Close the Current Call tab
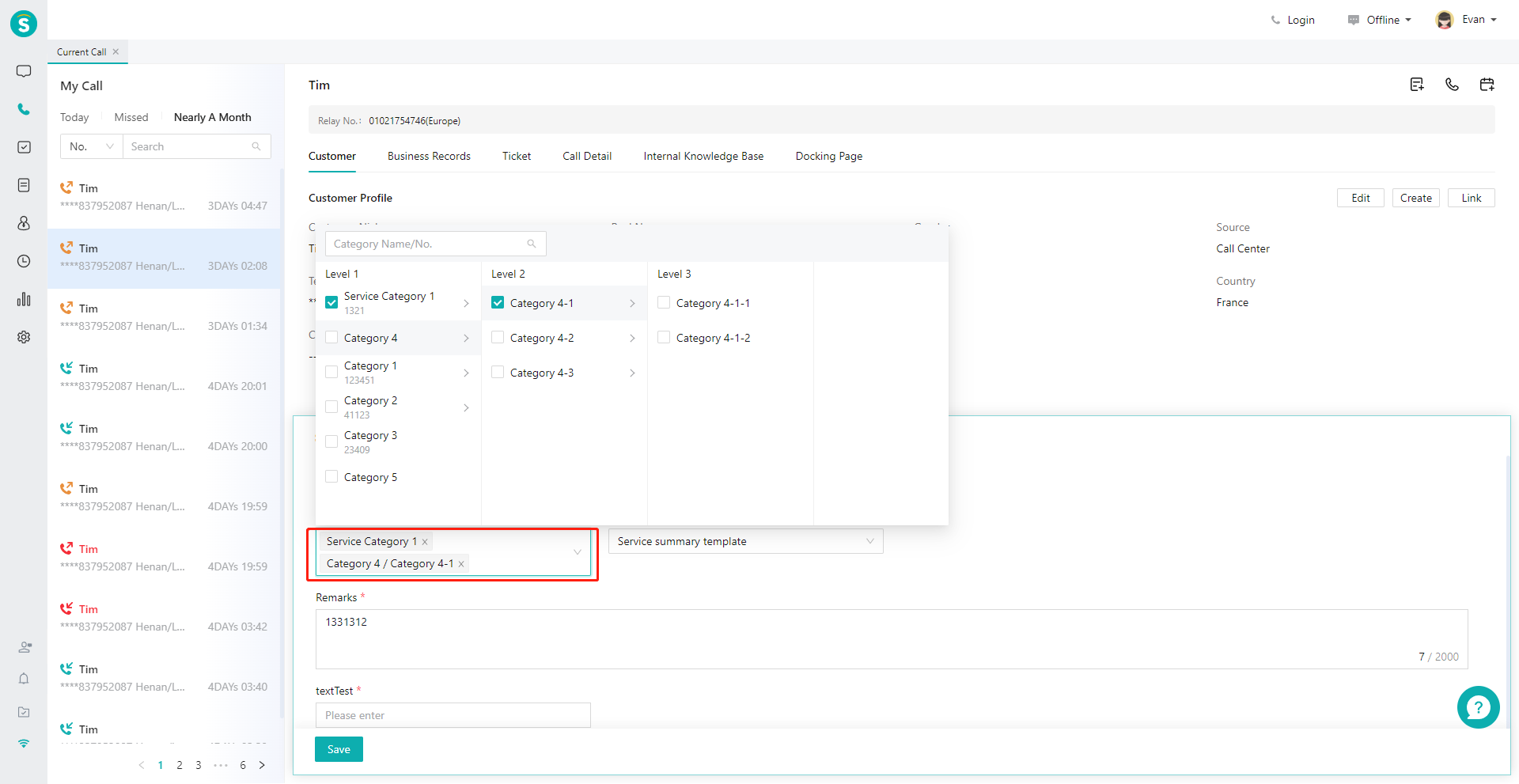Screen dimensions: 1519x784 116,51
